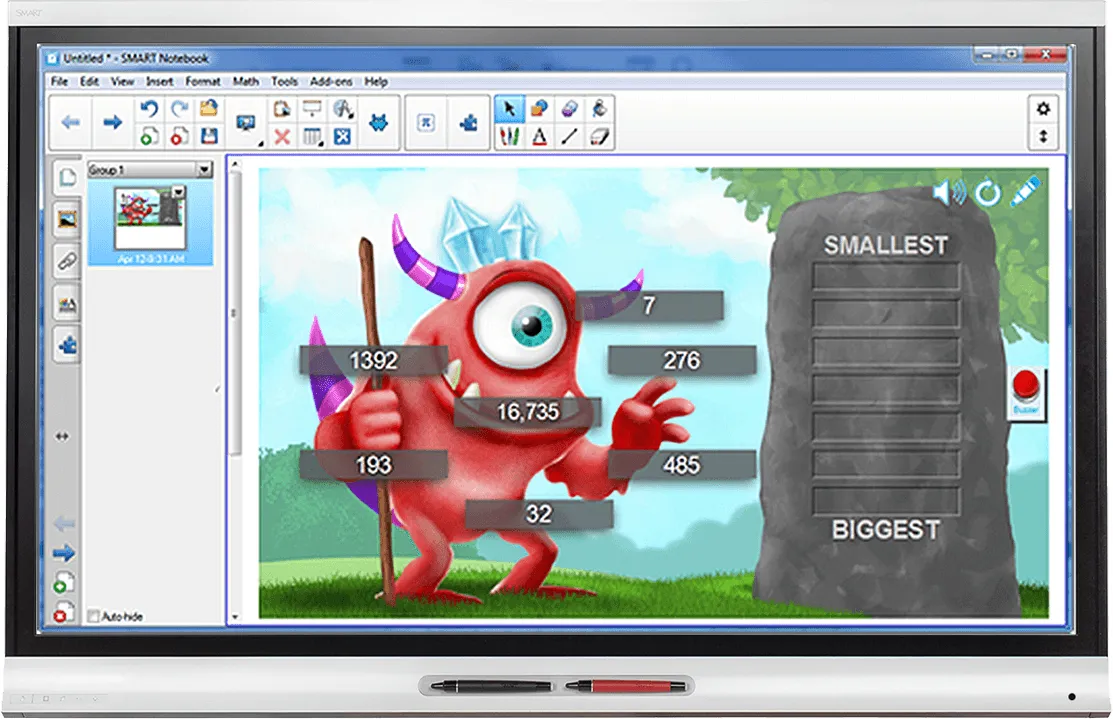
Task: Open the Add-ons puzzle piece in toolbar
Action: pos(468,124)
